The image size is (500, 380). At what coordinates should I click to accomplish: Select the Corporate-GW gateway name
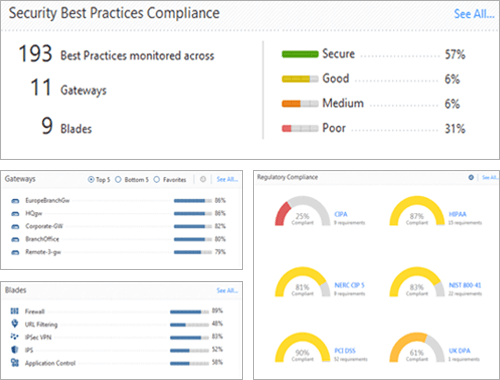tap(44, 226)
